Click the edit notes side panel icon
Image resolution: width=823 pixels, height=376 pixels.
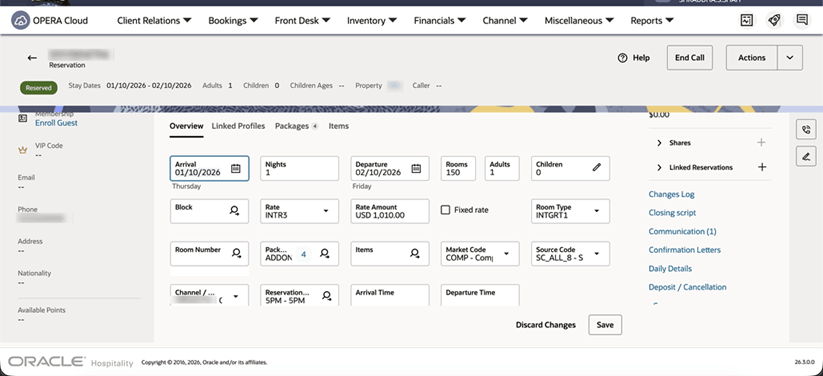tap(806, 156)
